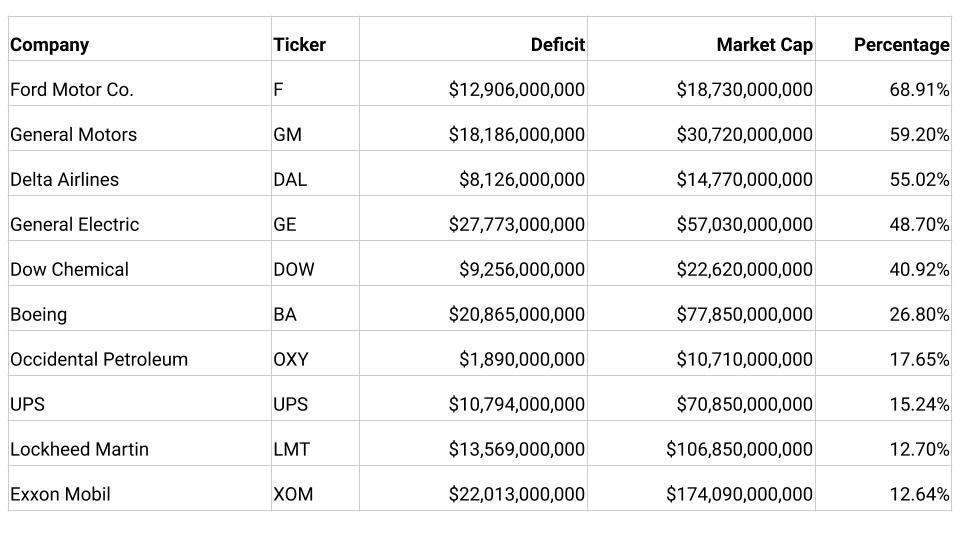Select the Occidental Petroleum company cell
This screenshot has width=960, height=540.
(x=99, y=360)
